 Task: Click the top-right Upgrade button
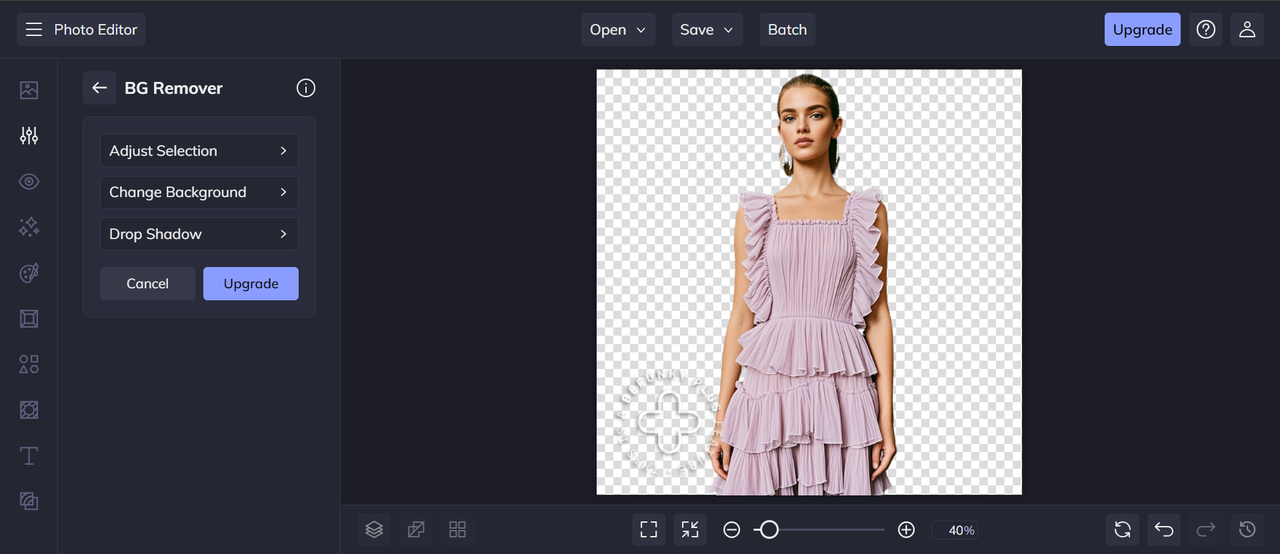pyautogui.click(x=1142, y=29)
